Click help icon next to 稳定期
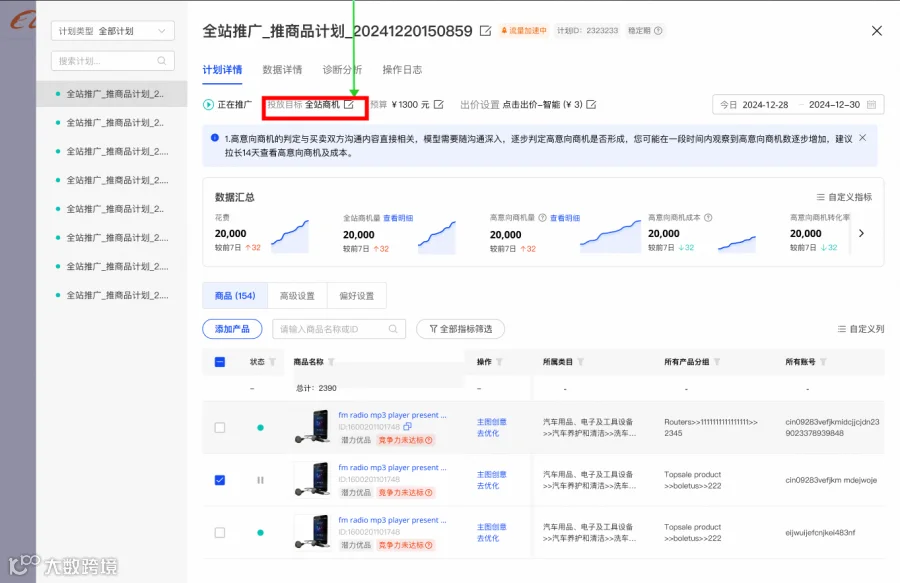The image size is (900, 583). [658, 30]
